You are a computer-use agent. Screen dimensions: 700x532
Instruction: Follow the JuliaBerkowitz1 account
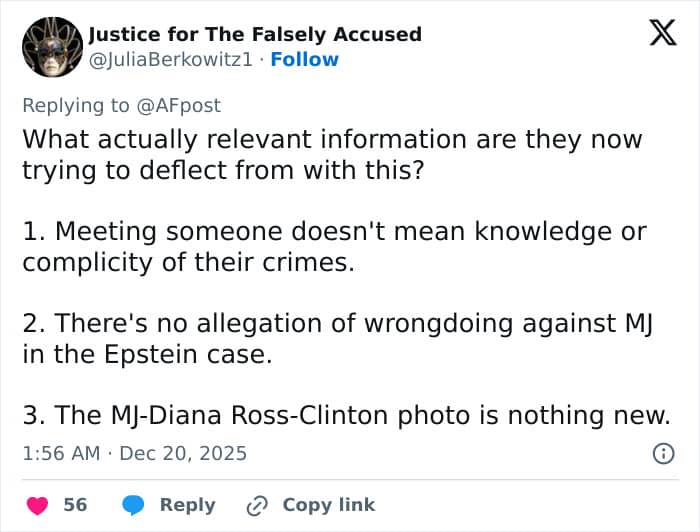coord(305,60)
